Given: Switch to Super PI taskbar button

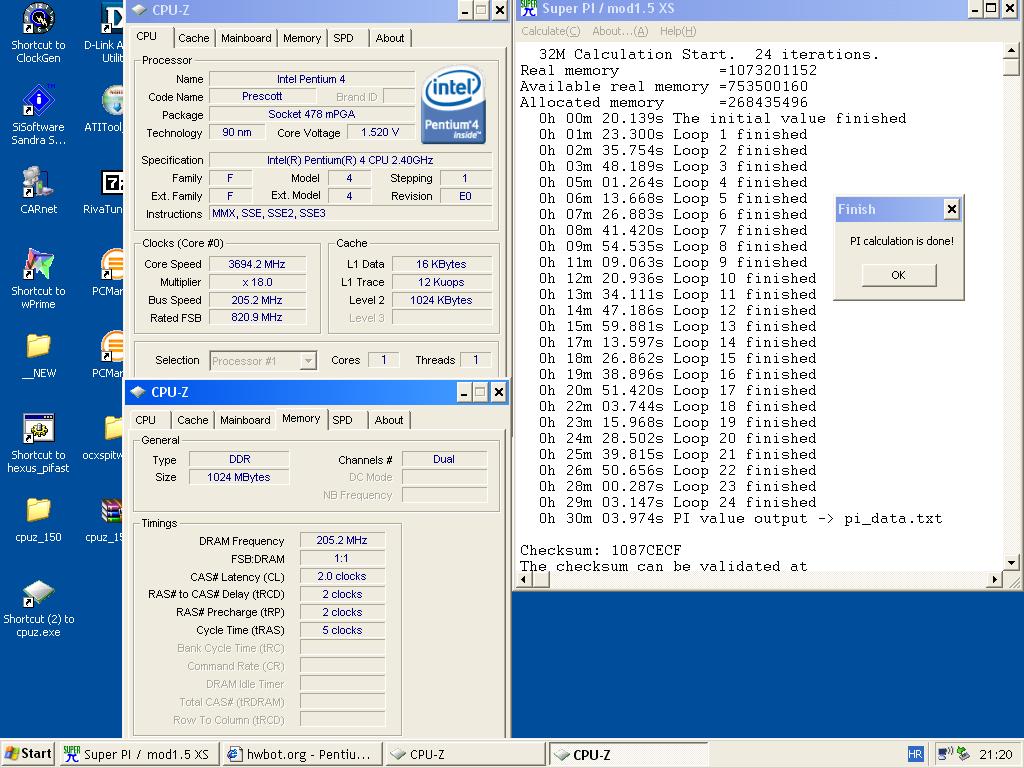Looking at the screenshot, I should coord(138,754).
